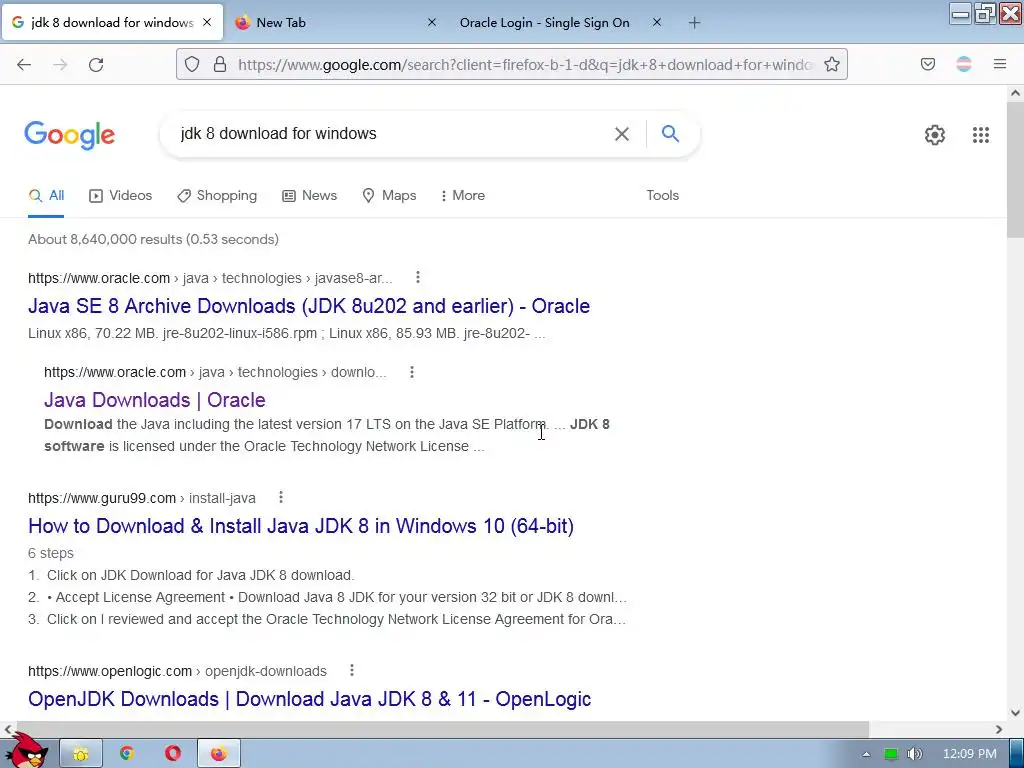The height and width of the screenshot is (768, 1024).
Task: Open options for Java Downloads result
Action: pyautogui.click(x=411, y=372)
